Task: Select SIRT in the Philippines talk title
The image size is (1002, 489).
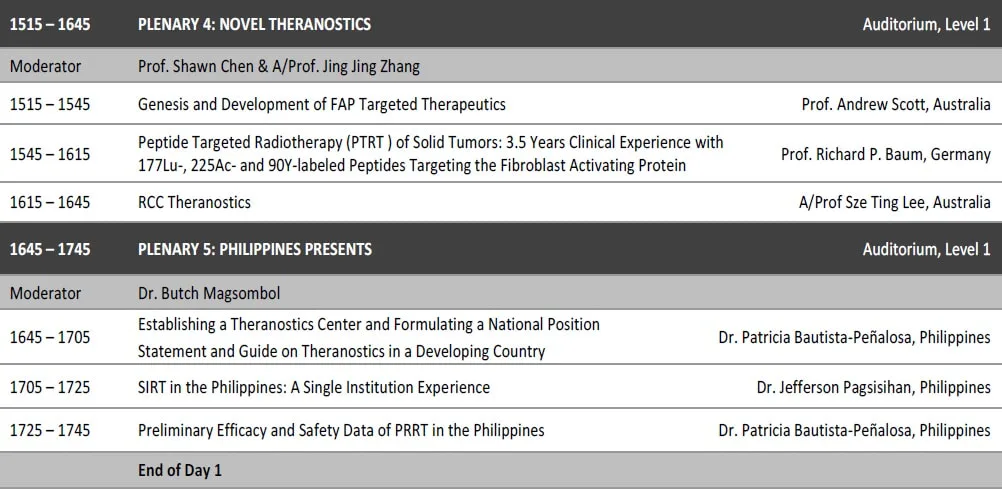Action: [314, 387]
